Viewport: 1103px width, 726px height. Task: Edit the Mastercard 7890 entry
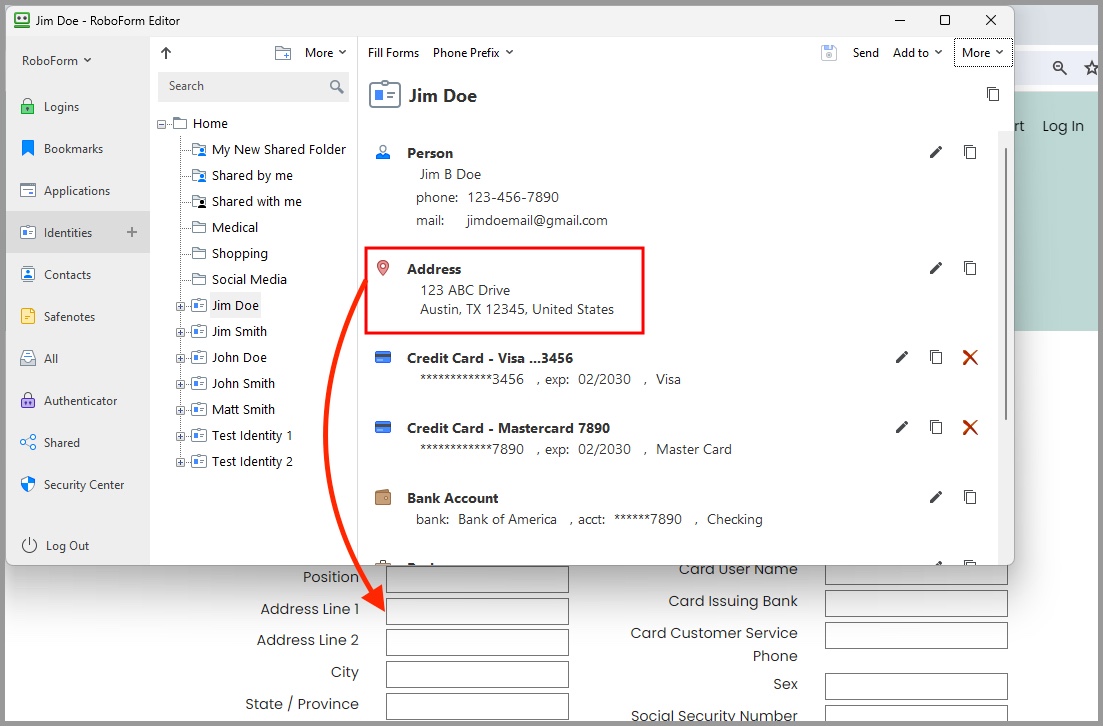tap(902, 427)
